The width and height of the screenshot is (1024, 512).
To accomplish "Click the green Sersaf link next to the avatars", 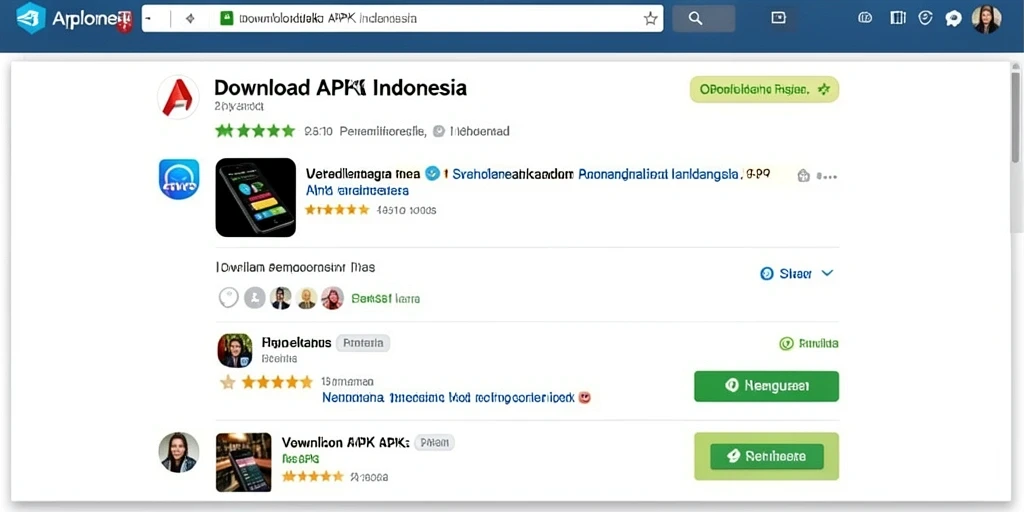I will point(385,298).
